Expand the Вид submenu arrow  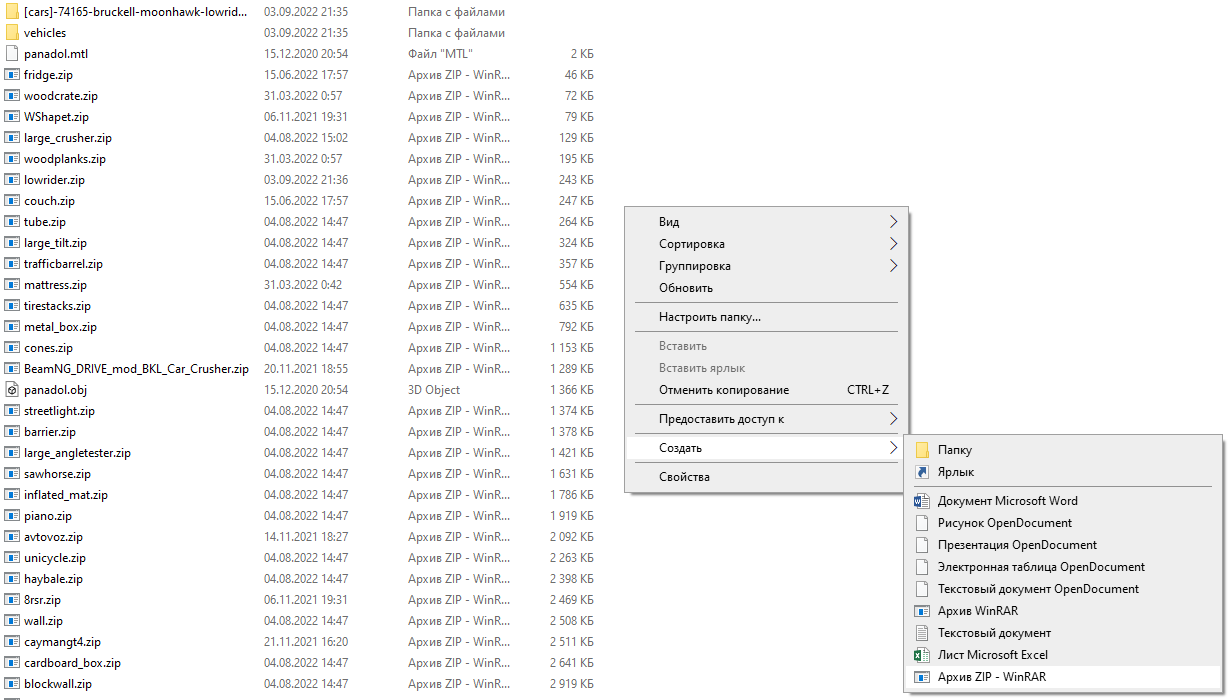(x=893, y=222)
